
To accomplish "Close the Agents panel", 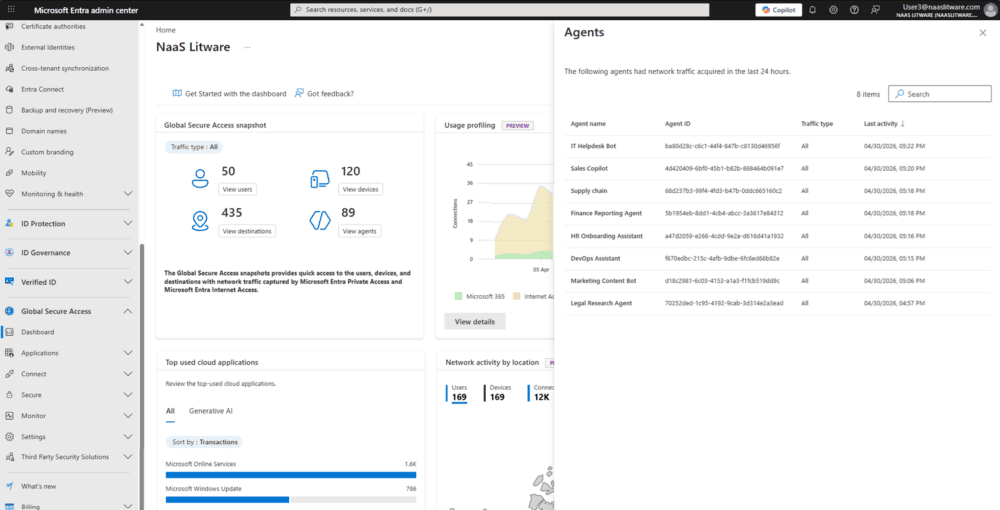I will (982, 33).
